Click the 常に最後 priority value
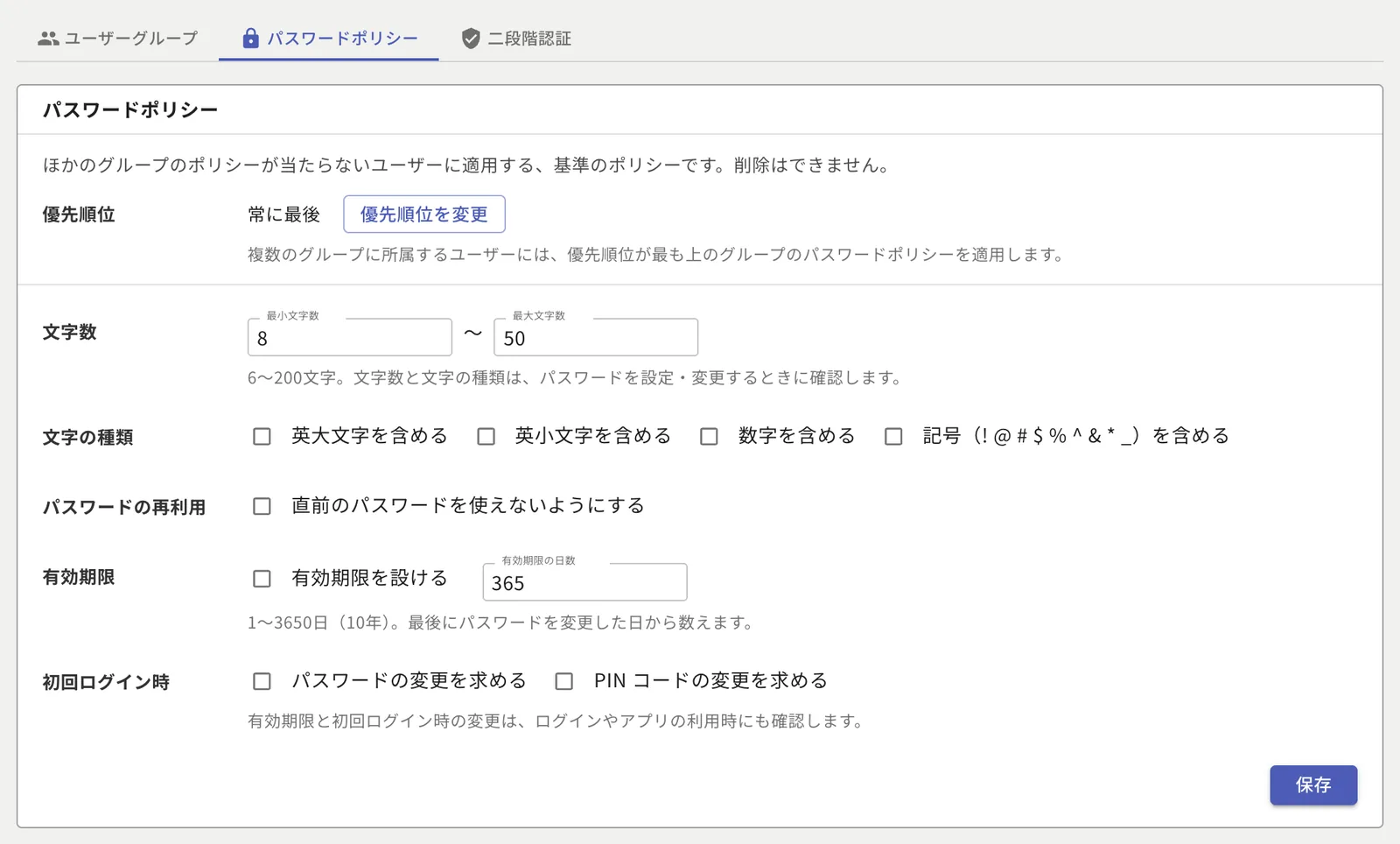Screen dimensions: 1400x844 (284, 215)
